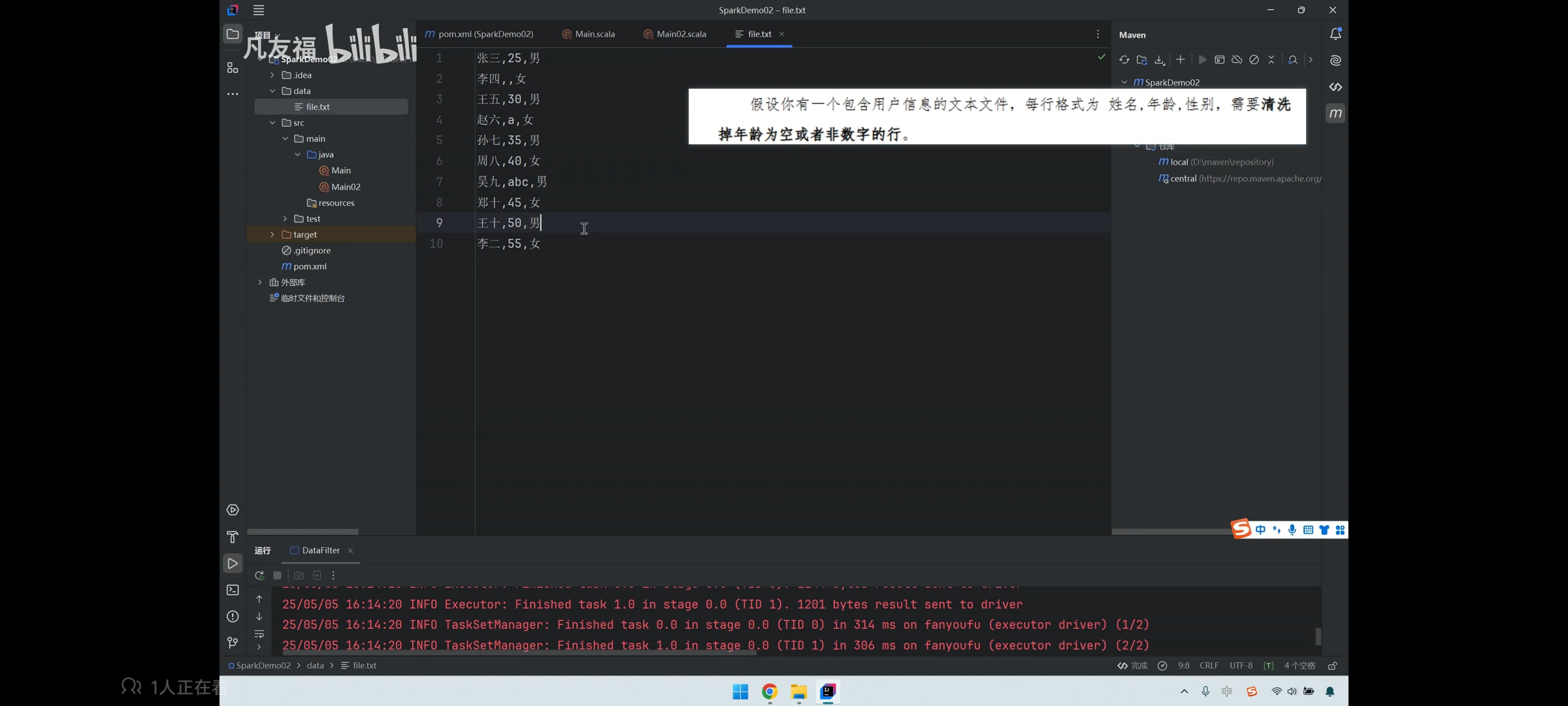1568x706 pixels.
Task: Switch to pom.xml editor tab
Action: (x=485, y=34)
